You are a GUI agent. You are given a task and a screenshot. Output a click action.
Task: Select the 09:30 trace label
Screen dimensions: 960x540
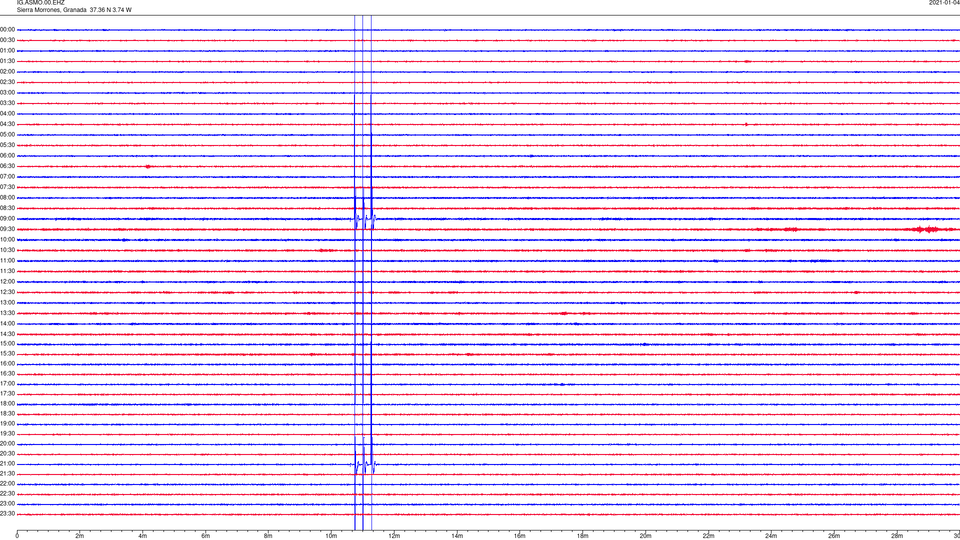pos(7,229)
